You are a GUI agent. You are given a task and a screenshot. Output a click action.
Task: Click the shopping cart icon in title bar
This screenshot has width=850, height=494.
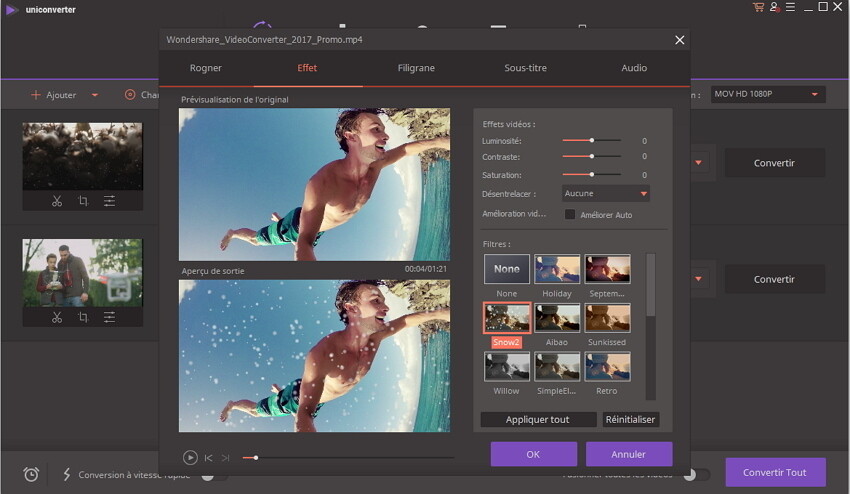tap(759, 8)
